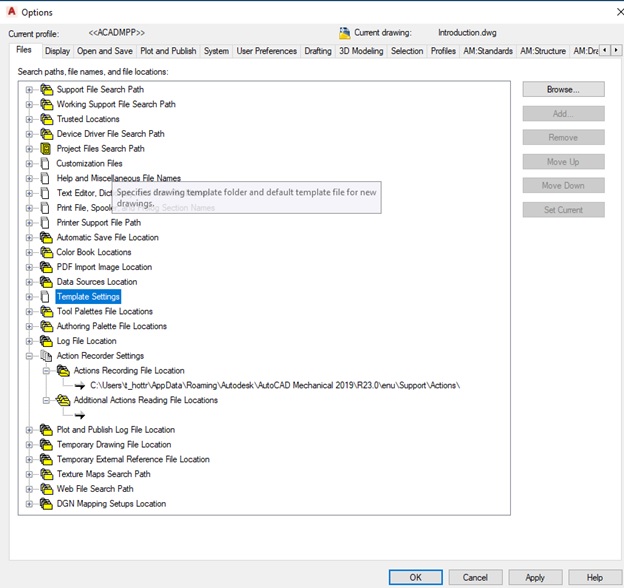Click the Tool Palettes File Locations folder icon
Screen dimensions: 624x588
(47, 312)
